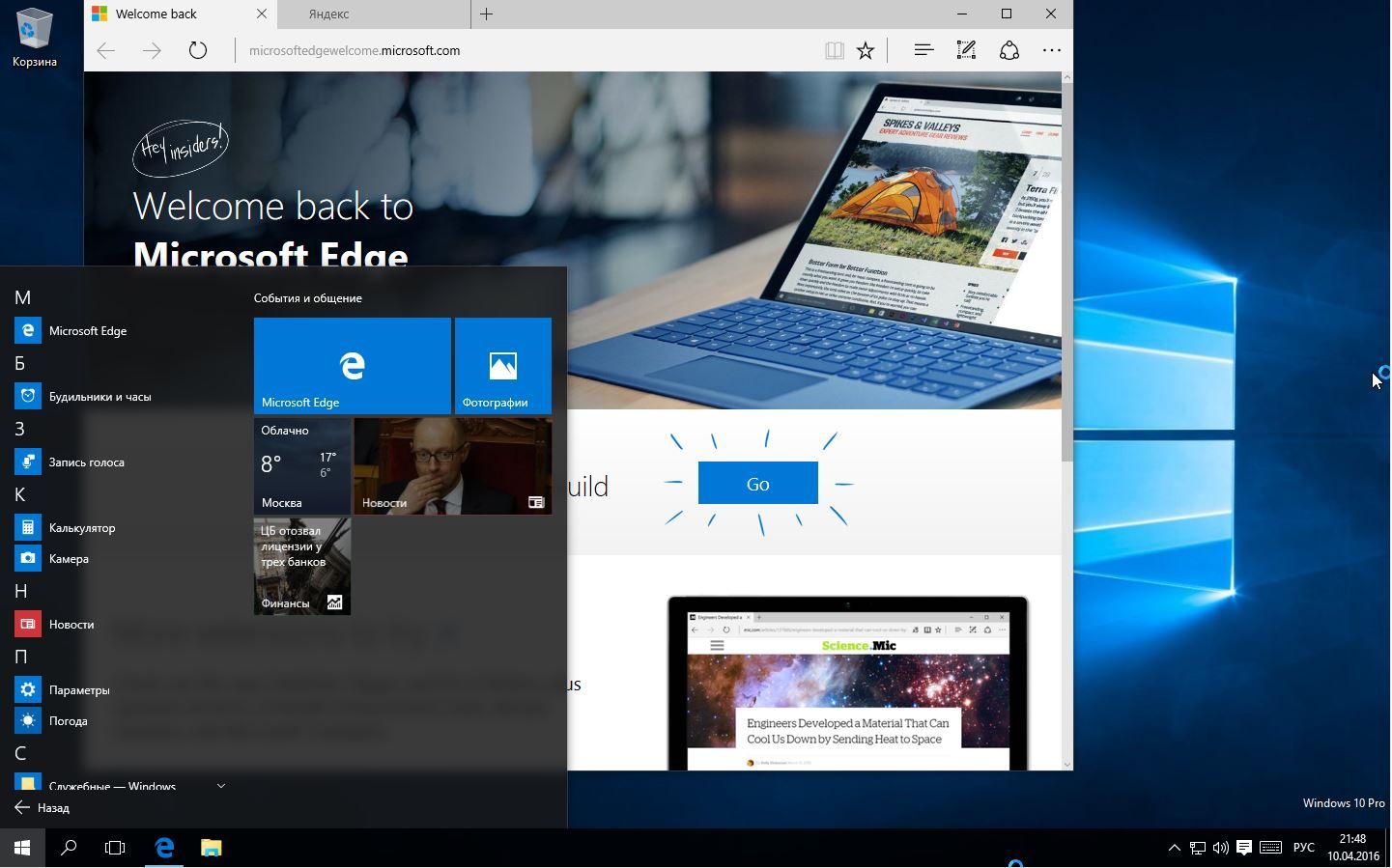Open Фотографии tile
The image size is (1392, 868).
coord(503,366)
